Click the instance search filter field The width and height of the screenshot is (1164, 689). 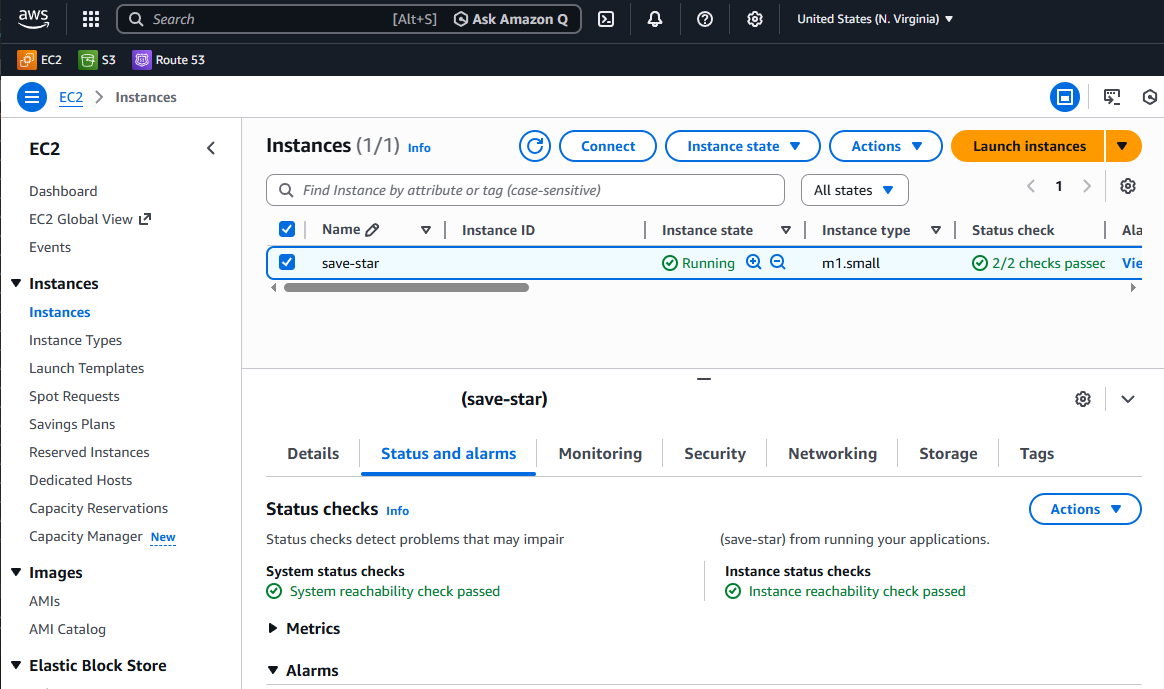point(525,190)
